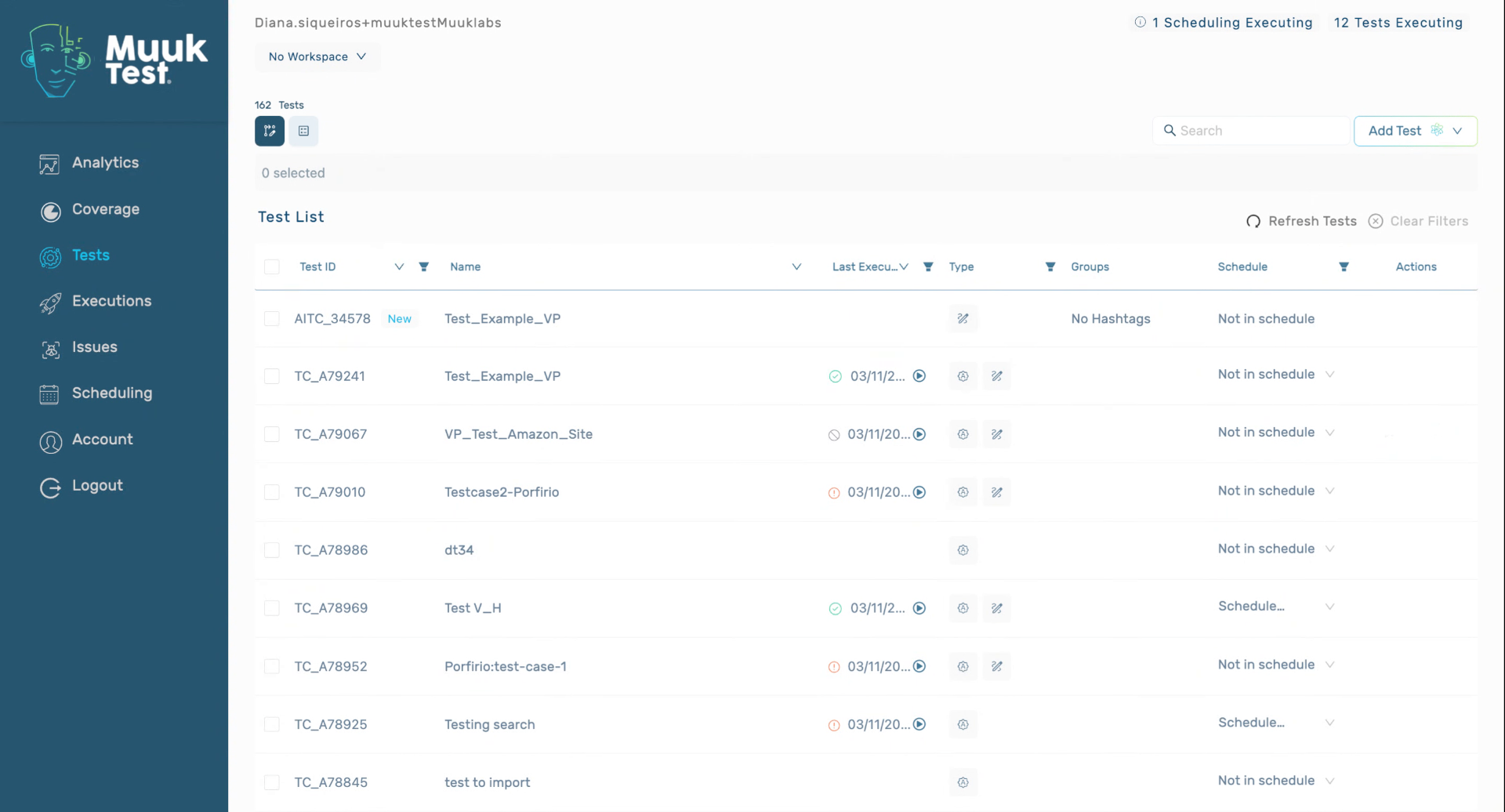The width and height of the screenshot is (1505, 812).
Task: Click edit wand icon for Test V_H
Action: pos(996,608)
